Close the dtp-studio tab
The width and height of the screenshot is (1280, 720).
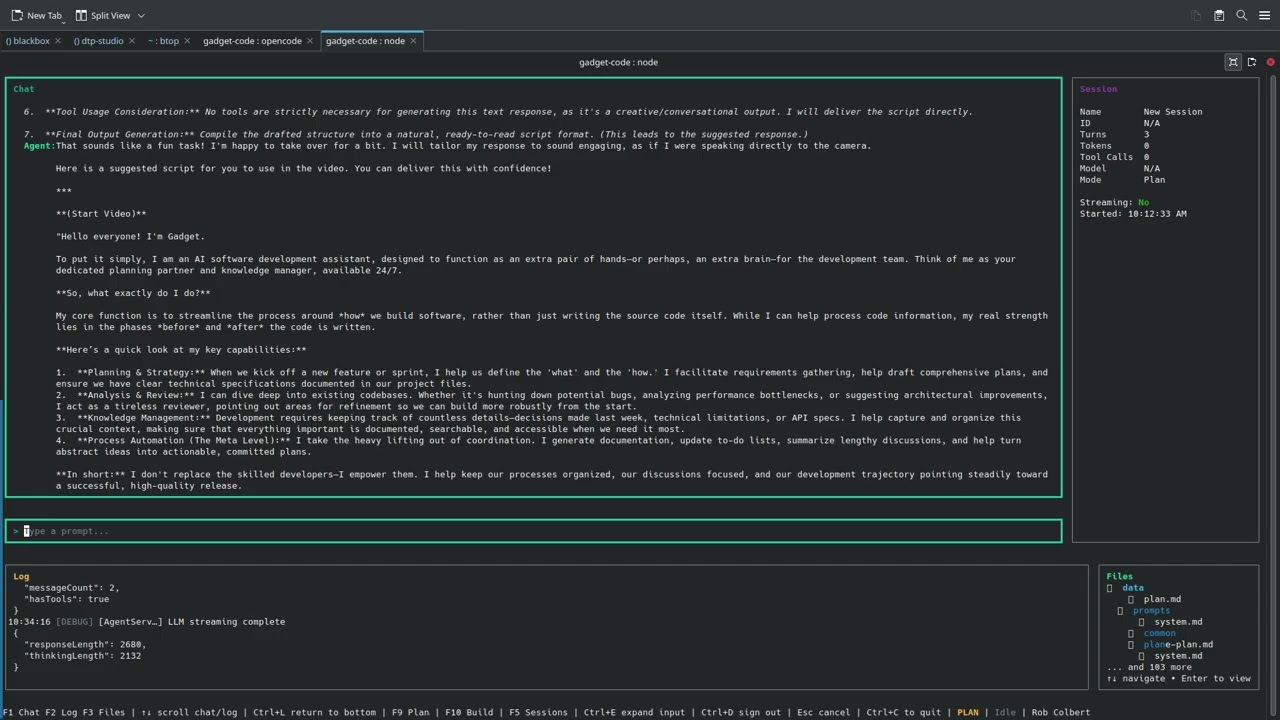(132, 41)
